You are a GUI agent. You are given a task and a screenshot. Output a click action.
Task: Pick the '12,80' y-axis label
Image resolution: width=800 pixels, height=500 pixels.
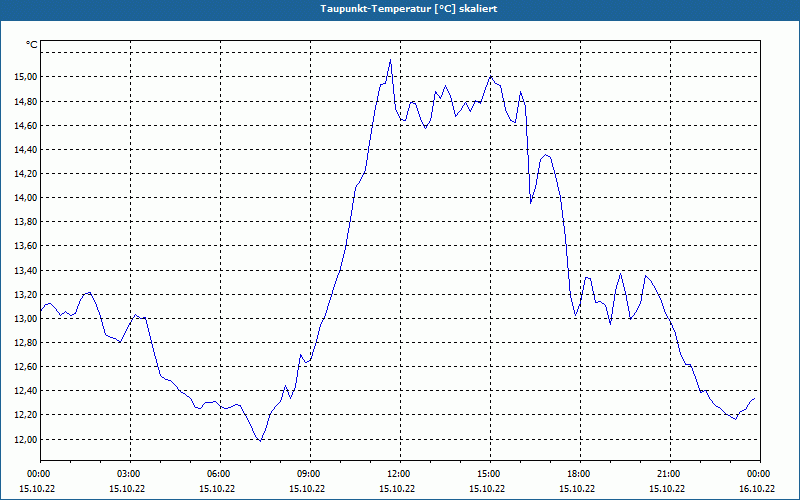click(28, 343)
